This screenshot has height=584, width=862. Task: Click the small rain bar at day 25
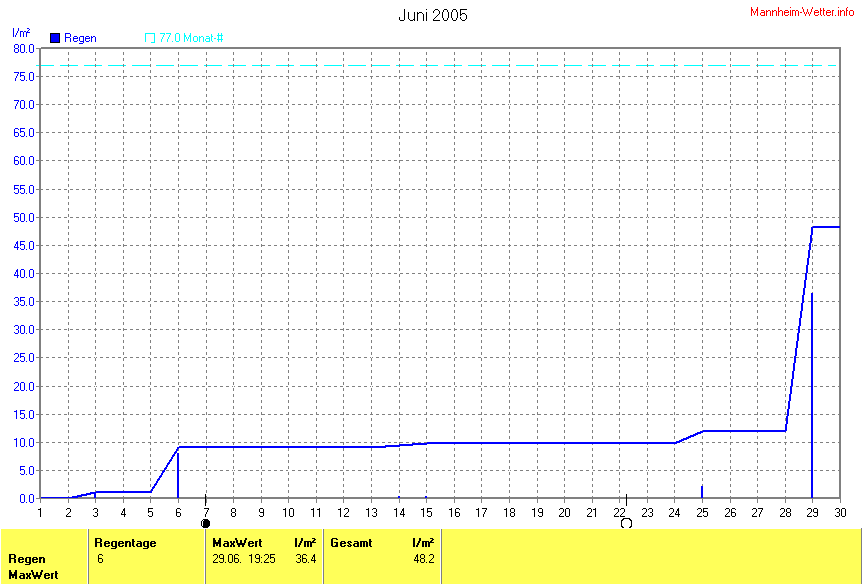point(702,491)
